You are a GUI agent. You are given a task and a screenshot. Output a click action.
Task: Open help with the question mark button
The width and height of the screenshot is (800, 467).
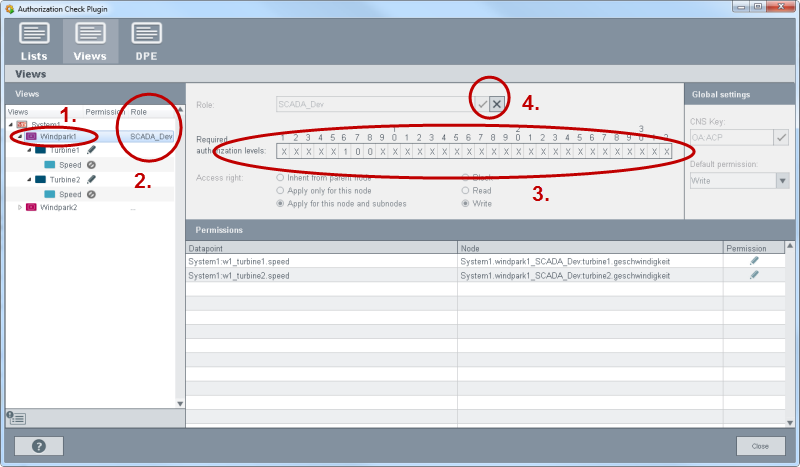pyautogui.click(x=39, y=446)
